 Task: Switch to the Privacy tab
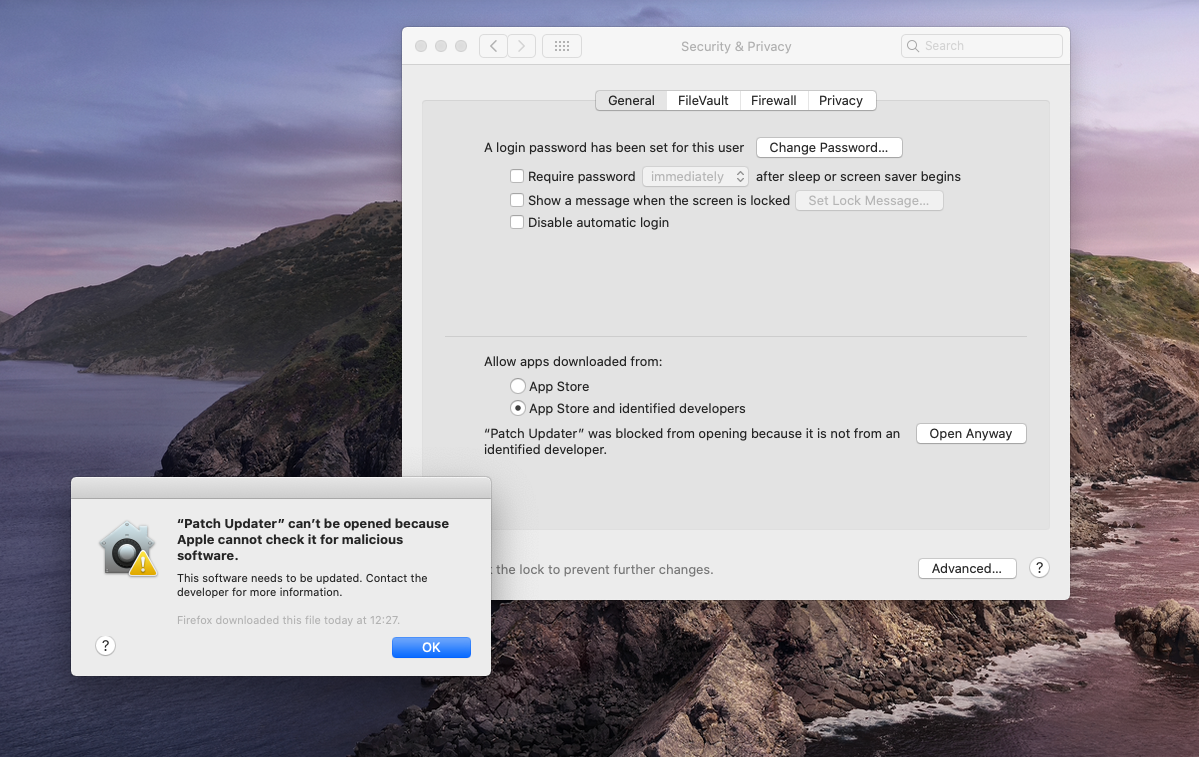click(840, 100)
